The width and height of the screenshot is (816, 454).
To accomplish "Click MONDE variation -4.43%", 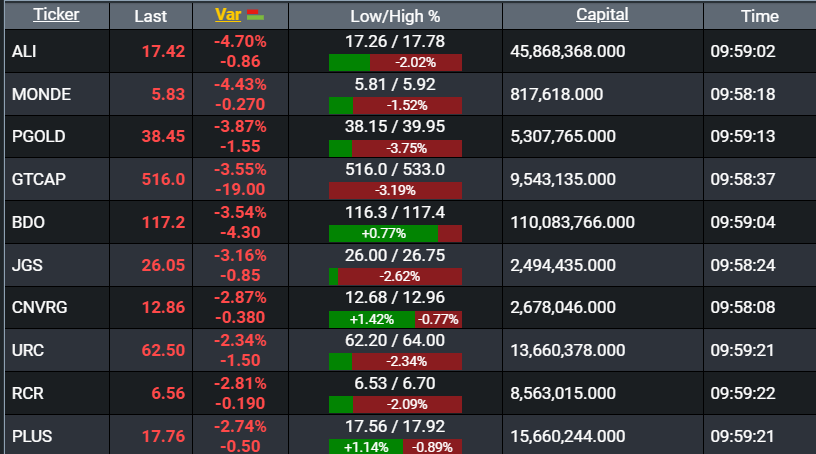I will (x=240, y=84).
